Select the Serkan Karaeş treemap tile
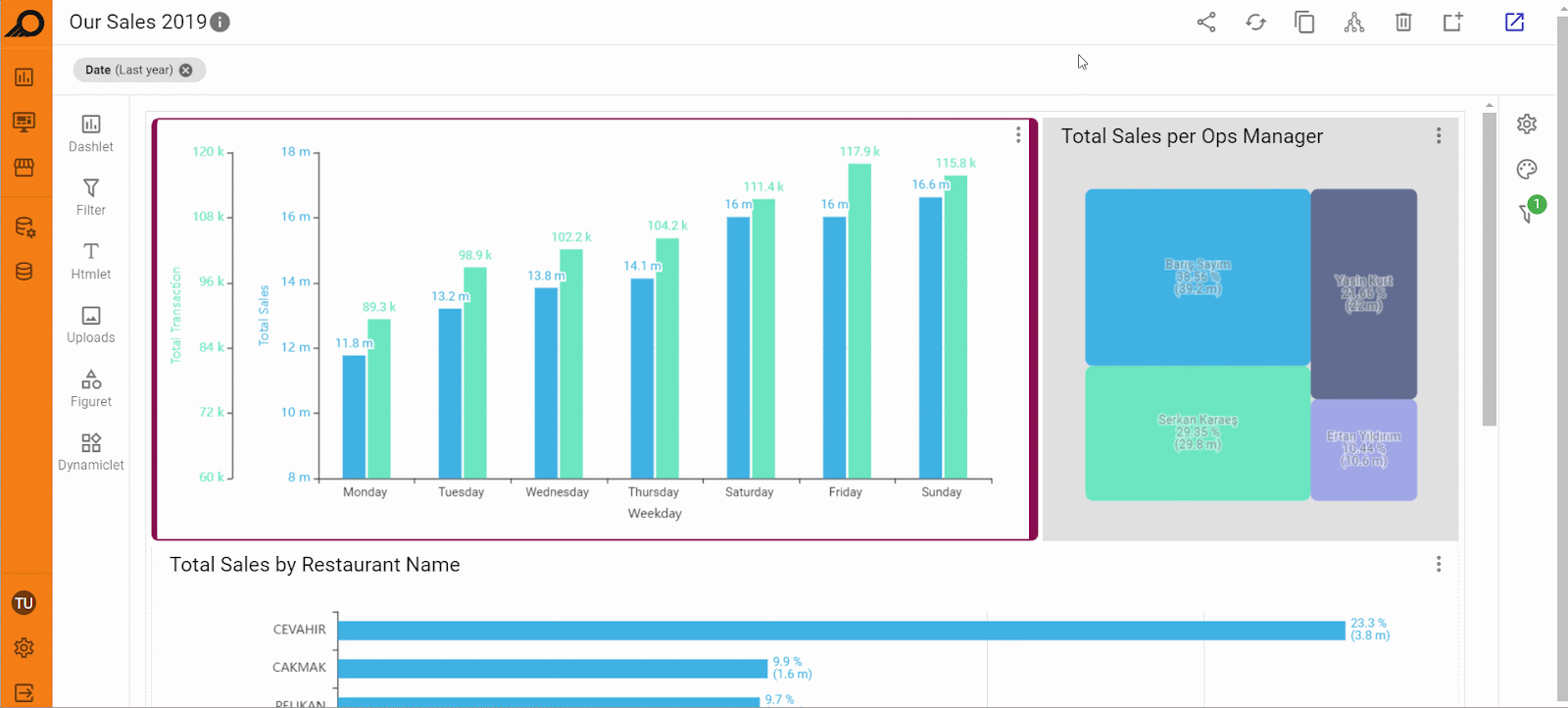Screen dimensions: 1568x708 (x=1198, y=432)
